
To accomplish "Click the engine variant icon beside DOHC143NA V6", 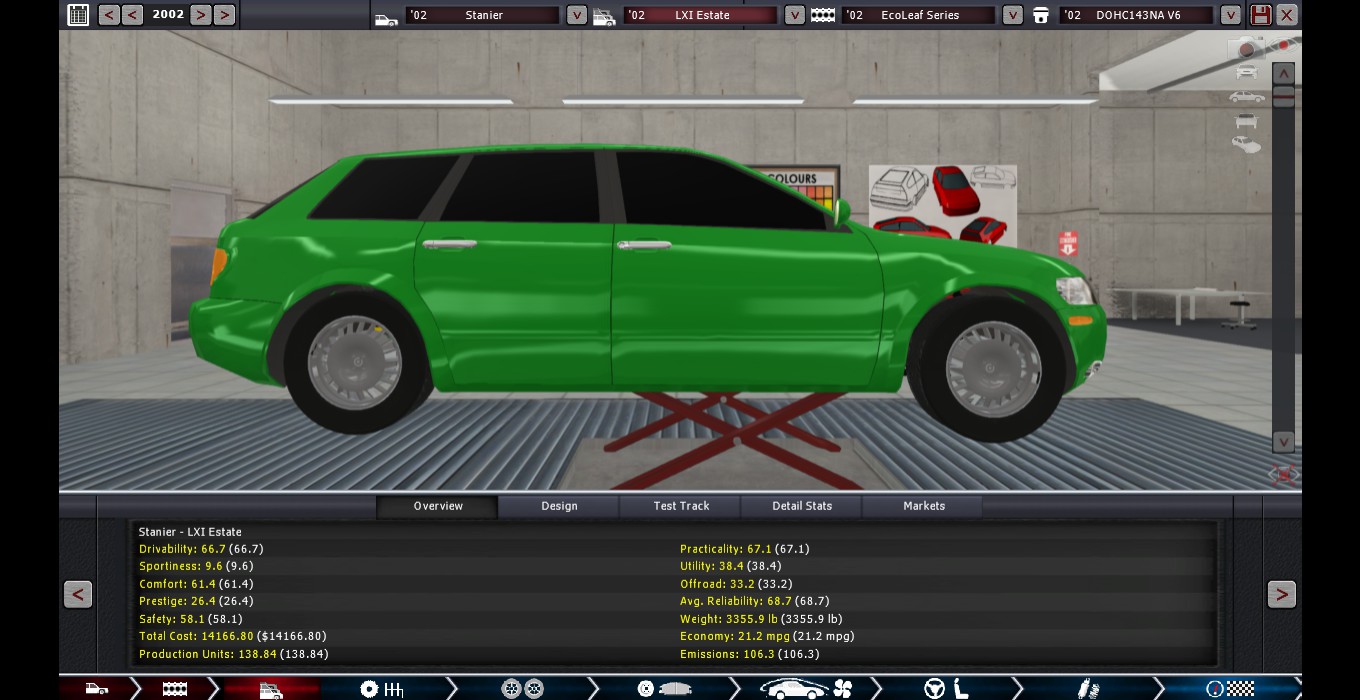I will coord(1041,16).
